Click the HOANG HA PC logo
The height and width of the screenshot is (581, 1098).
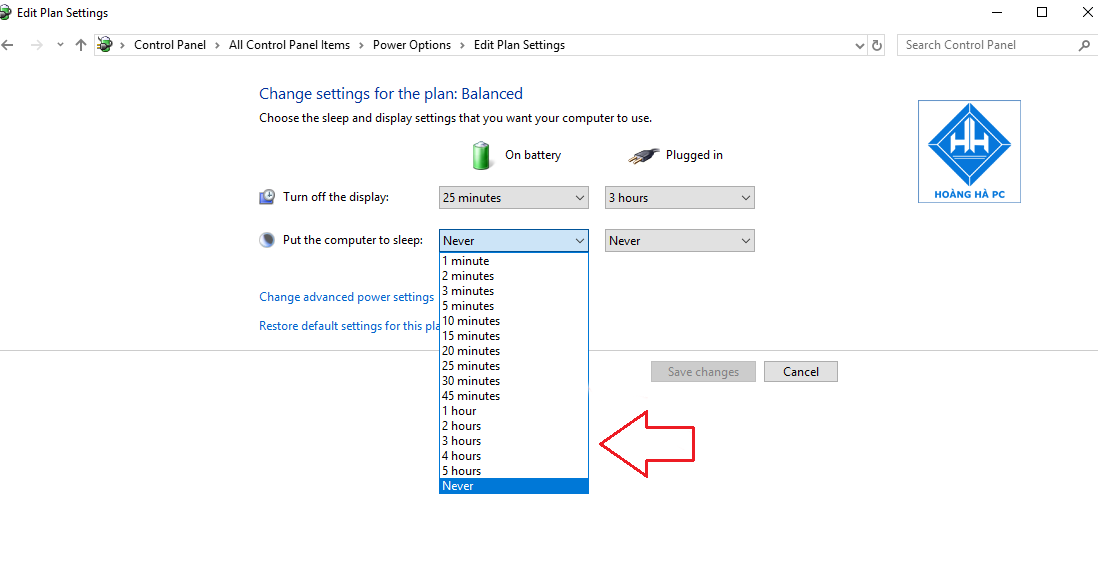pyautogui.click(x=968, y=151)
